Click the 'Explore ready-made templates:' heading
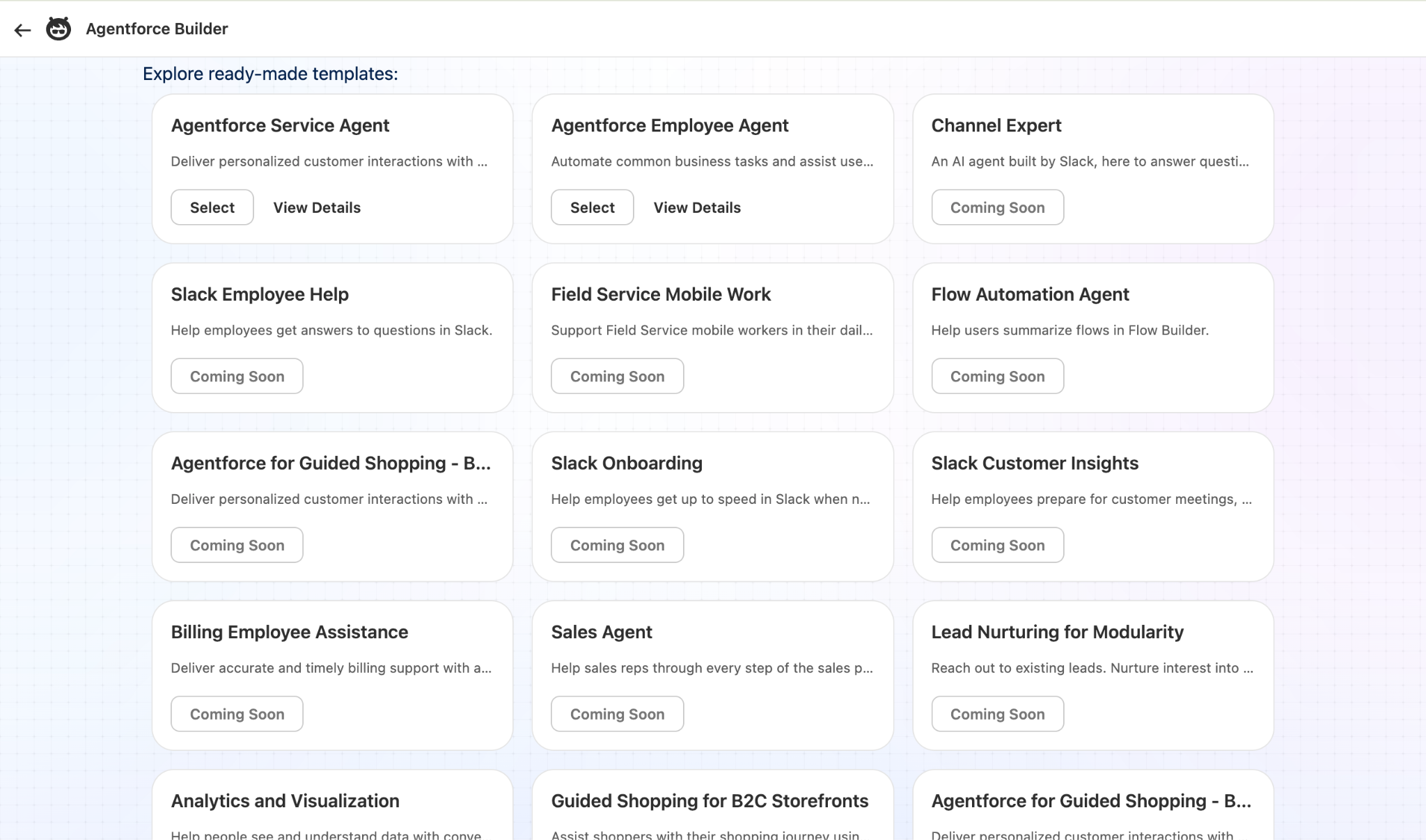 click(270, 74)
